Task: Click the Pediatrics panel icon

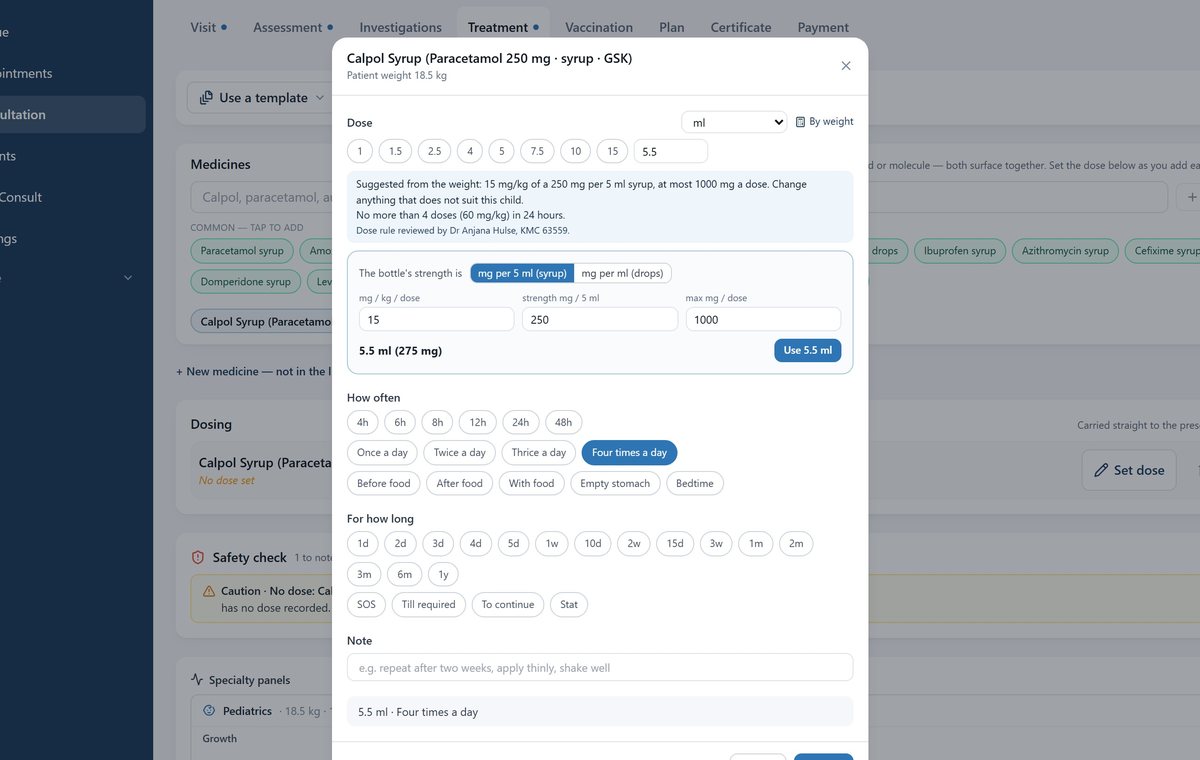Action: coord(209,711)
